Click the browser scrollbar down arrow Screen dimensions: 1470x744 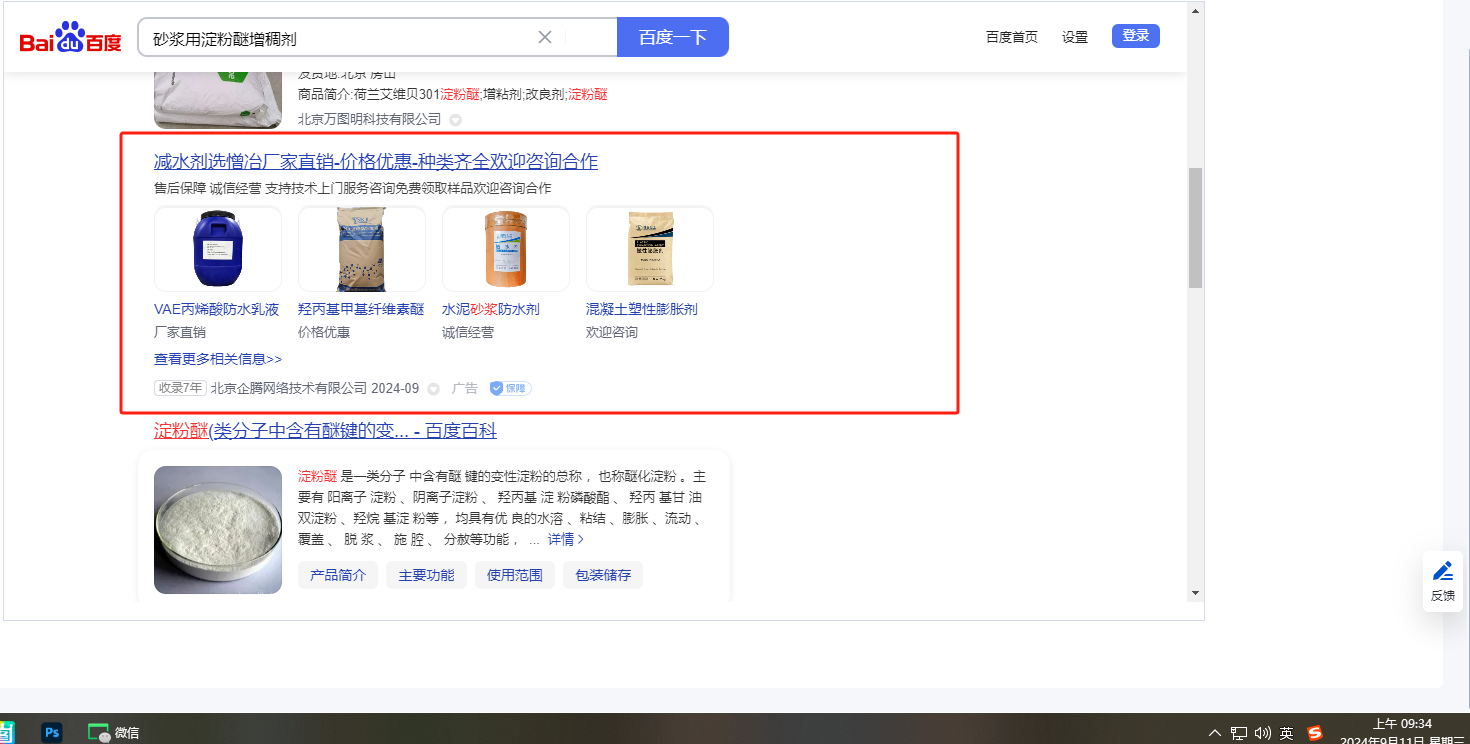coord(1195,593)
